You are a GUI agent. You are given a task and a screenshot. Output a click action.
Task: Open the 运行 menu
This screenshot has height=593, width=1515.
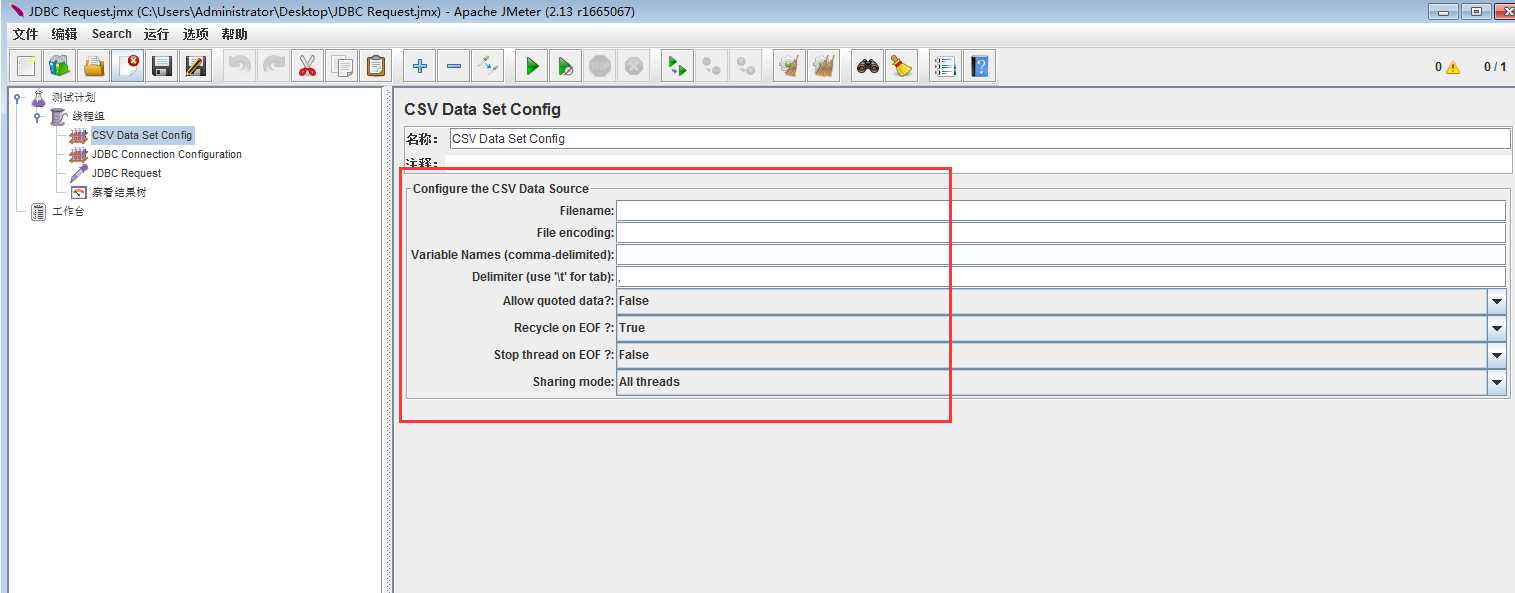click(156, 34)
